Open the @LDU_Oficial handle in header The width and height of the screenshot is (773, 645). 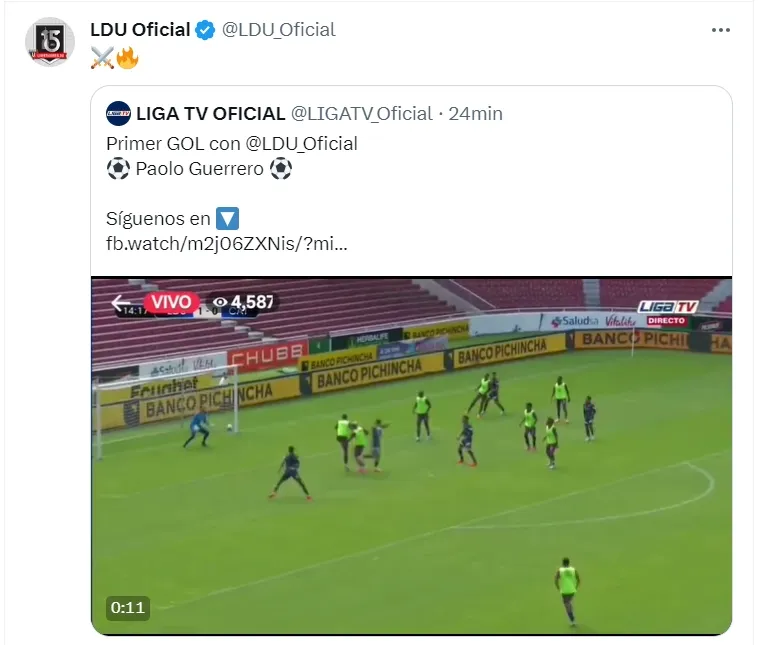pyautogui.click(x=279, y=30)
